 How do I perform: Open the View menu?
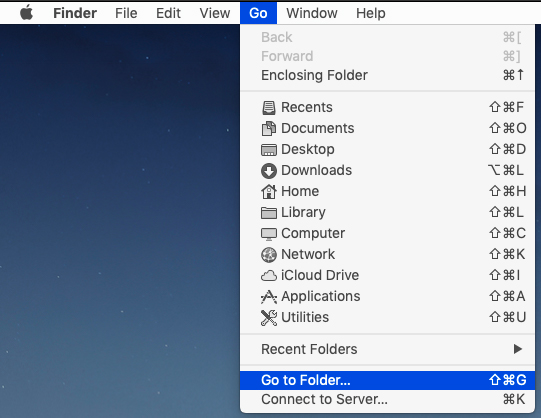click(x=215, y=13)
